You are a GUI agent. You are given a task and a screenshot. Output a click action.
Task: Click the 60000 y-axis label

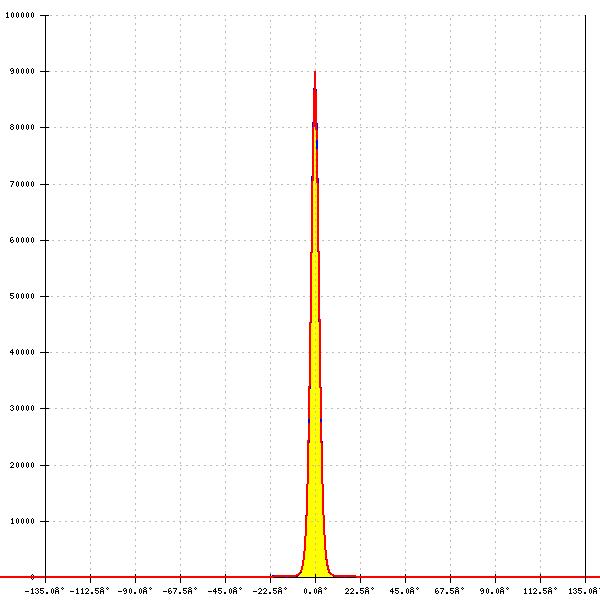(22, 240)
